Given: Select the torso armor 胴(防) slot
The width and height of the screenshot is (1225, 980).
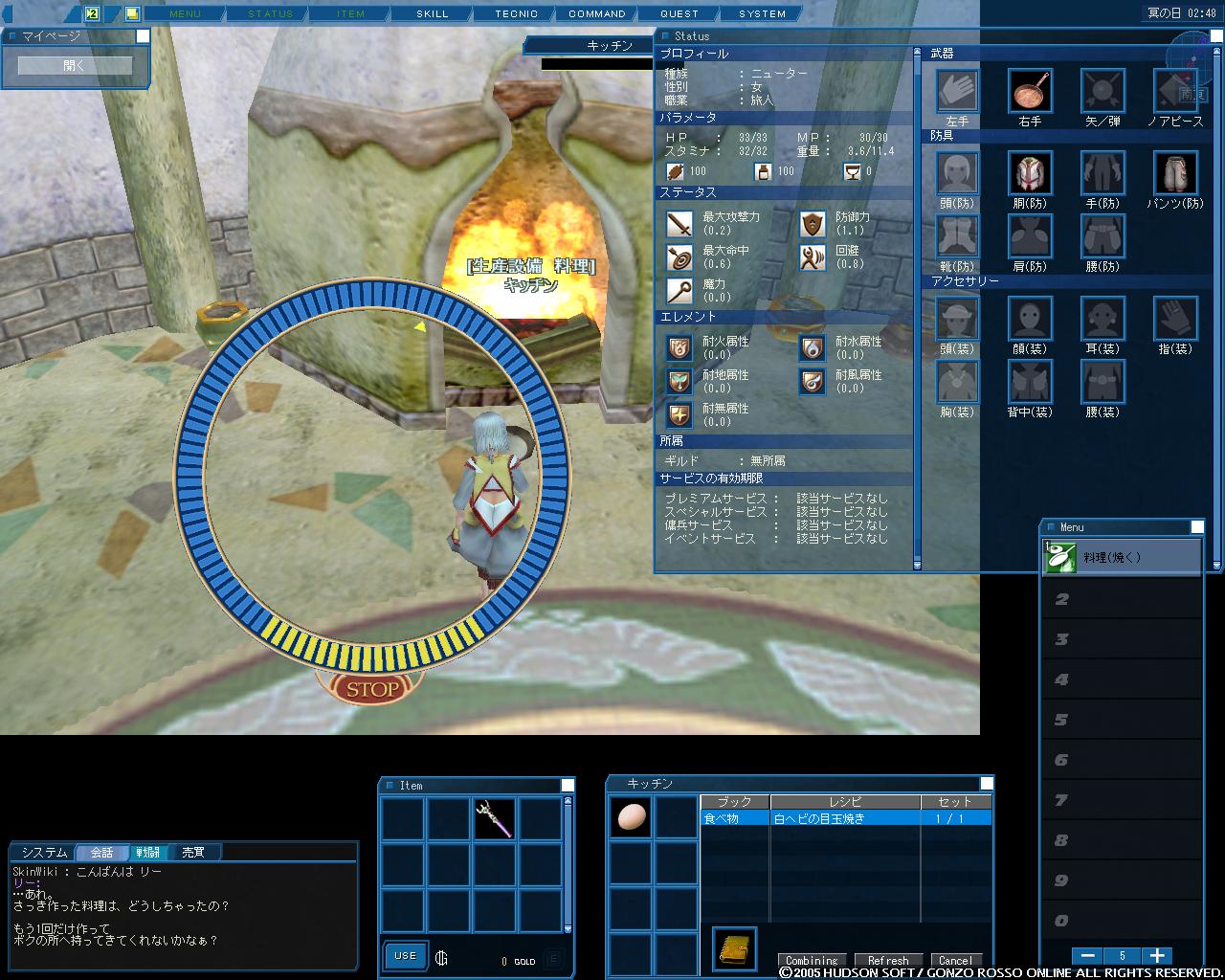Looking at the screenshot, I should (1030, 173).
